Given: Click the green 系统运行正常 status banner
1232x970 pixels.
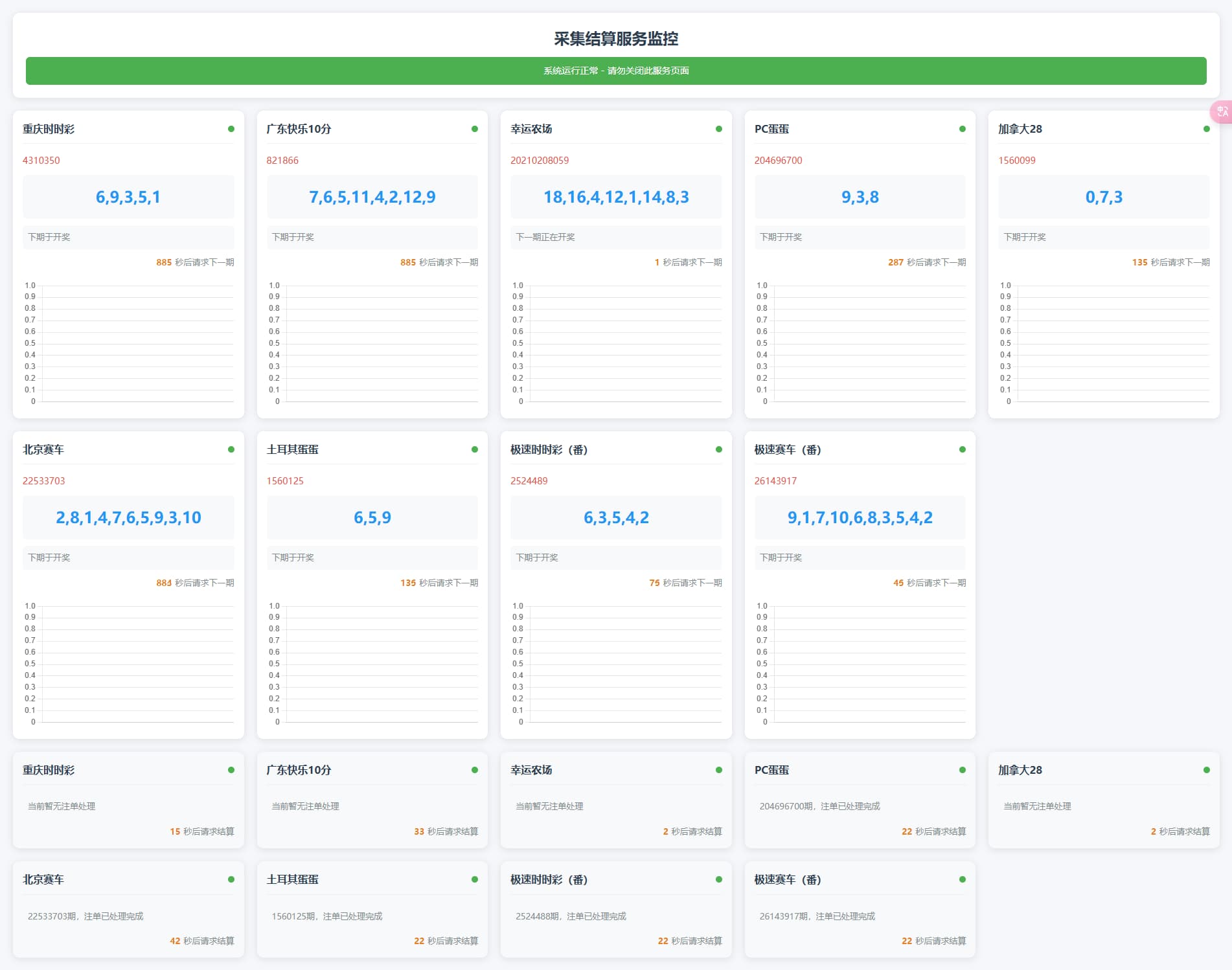Looking at the screenshot, I should 615,71.
